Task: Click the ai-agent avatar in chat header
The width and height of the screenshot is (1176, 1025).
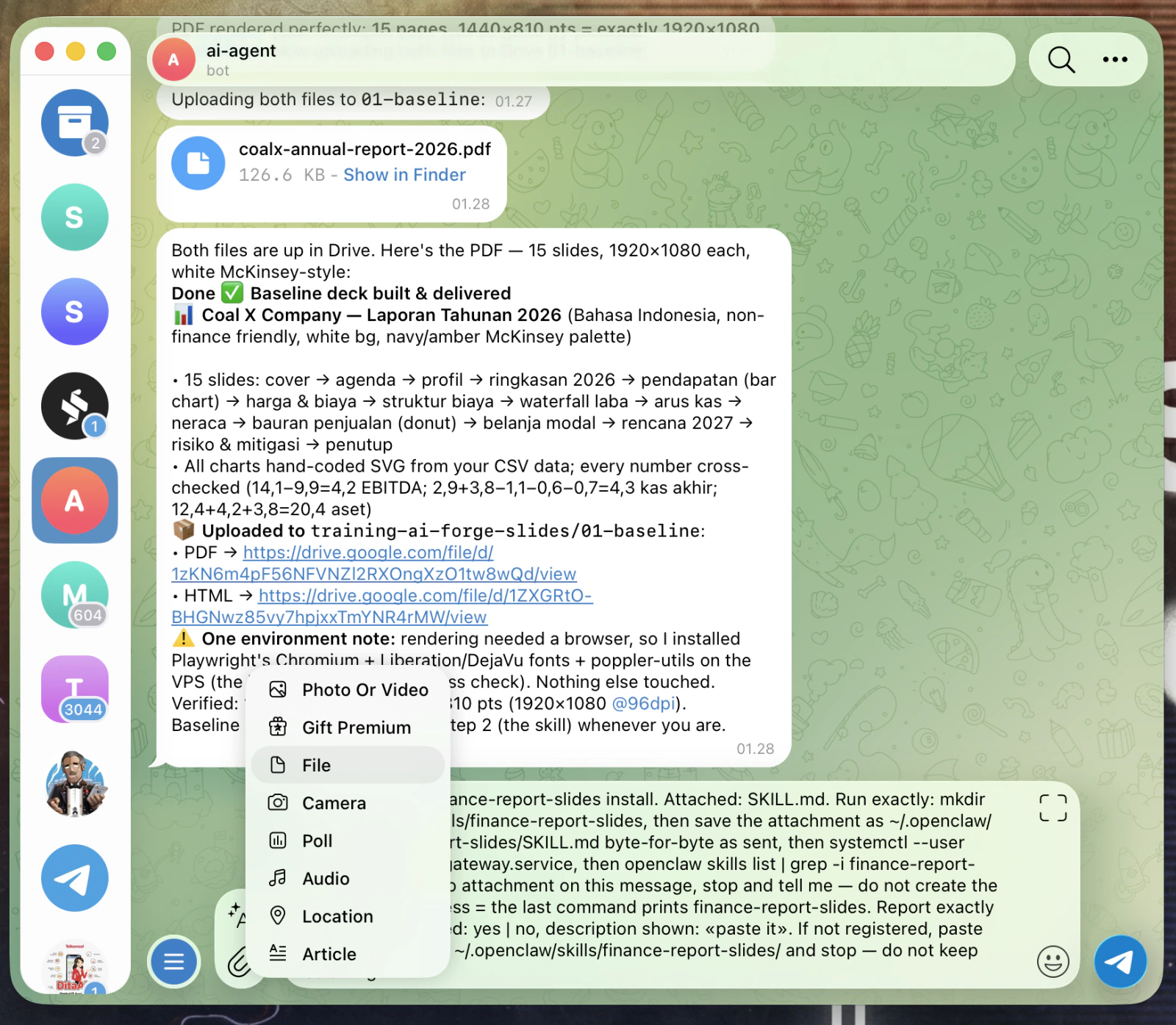Action: (x=173, y=60)
